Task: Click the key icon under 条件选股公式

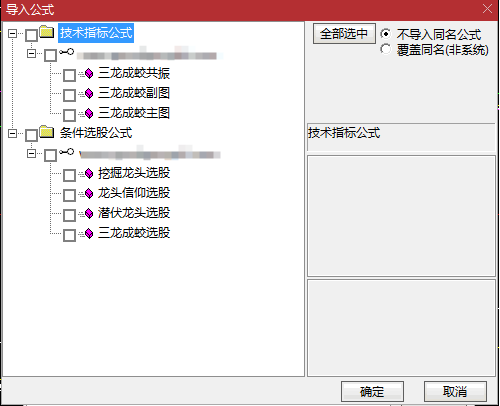Action: click(66, 152)
